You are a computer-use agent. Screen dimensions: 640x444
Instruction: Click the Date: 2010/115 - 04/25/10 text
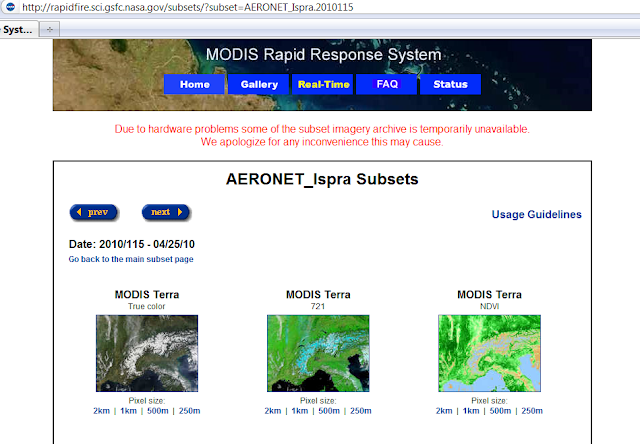[132, 244]
